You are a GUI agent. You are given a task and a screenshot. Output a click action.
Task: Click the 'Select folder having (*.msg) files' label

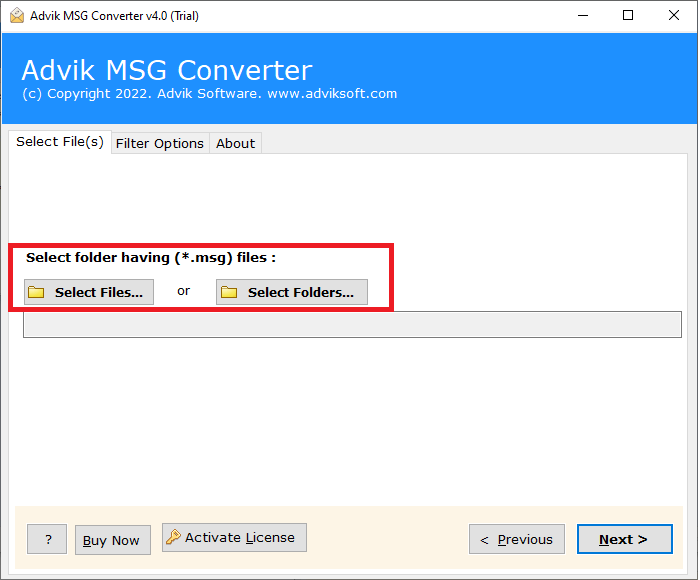point(151,258)
